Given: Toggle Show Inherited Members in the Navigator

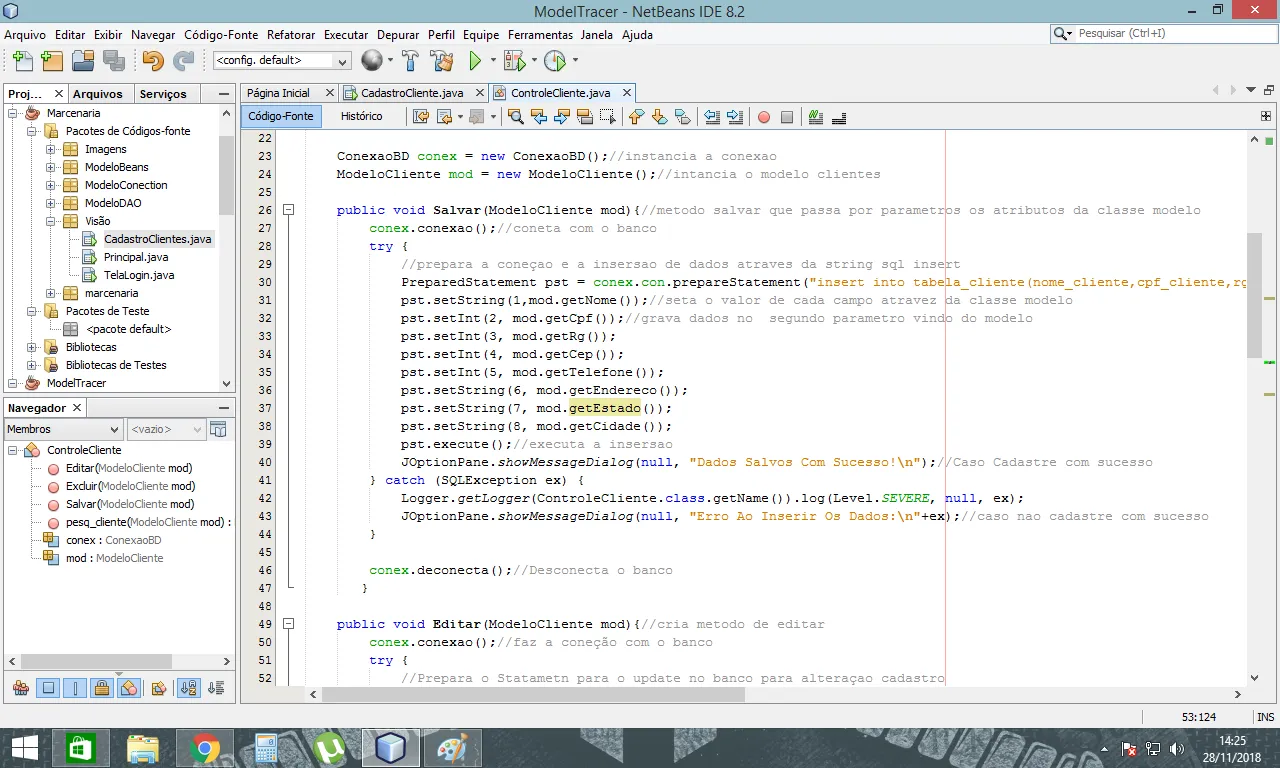Looking at the screenshot, I should tap(21, 688).
